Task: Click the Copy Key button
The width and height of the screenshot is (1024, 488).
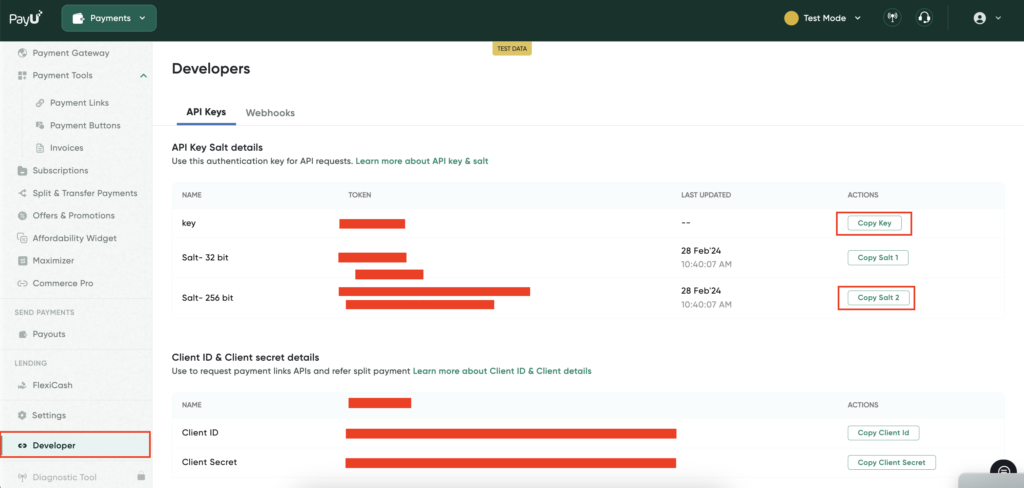Action: (x=874, y=223)
